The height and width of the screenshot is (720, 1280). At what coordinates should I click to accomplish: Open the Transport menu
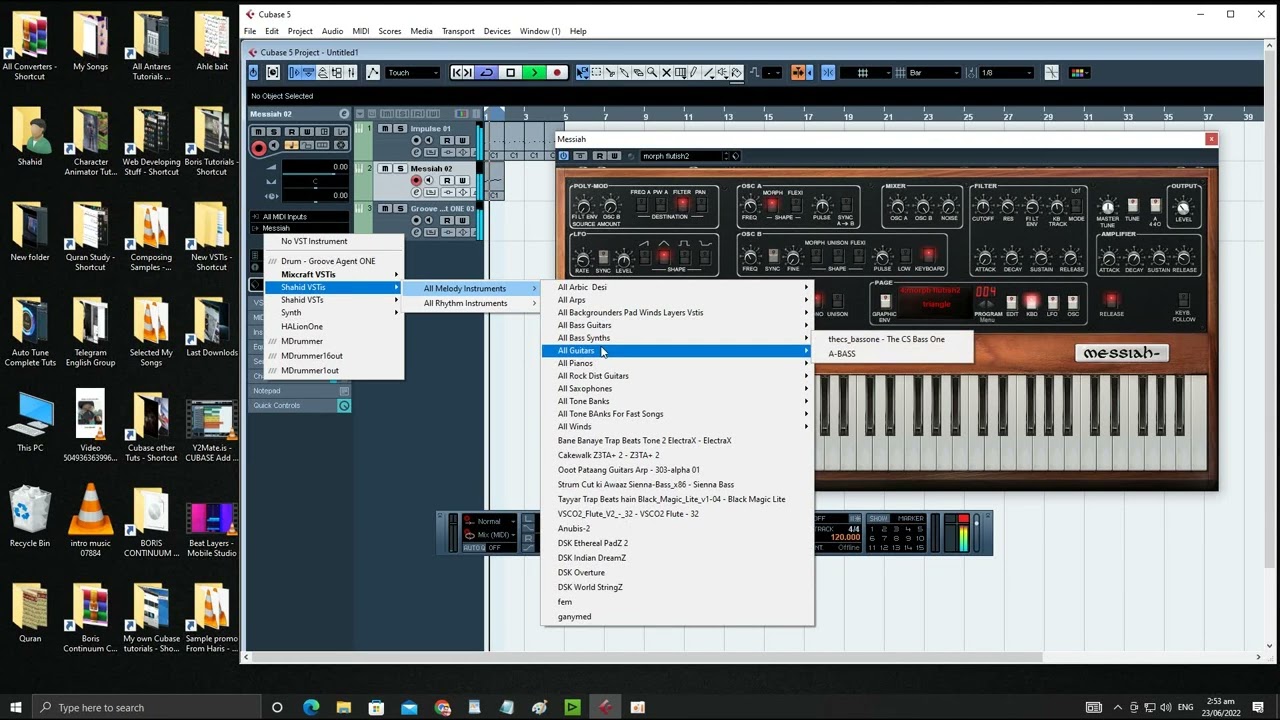458,31
